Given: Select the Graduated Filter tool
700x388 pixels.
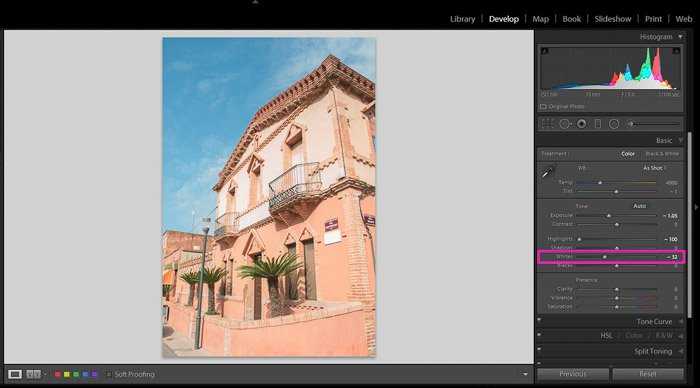Looking at the screenshot, I should pyautogui.click(x=598, y=124).
